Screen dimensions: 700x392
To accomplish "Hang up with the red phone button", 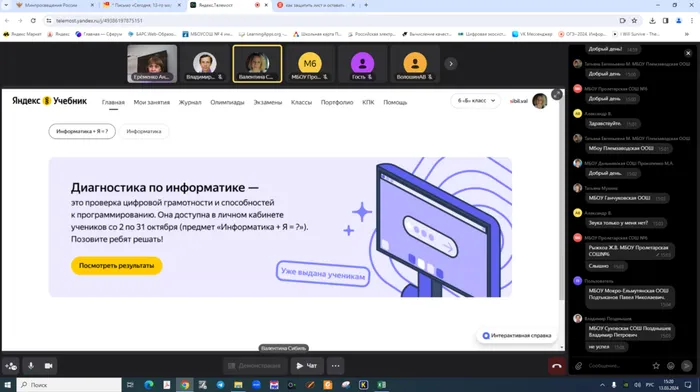I will click(556, 366).
